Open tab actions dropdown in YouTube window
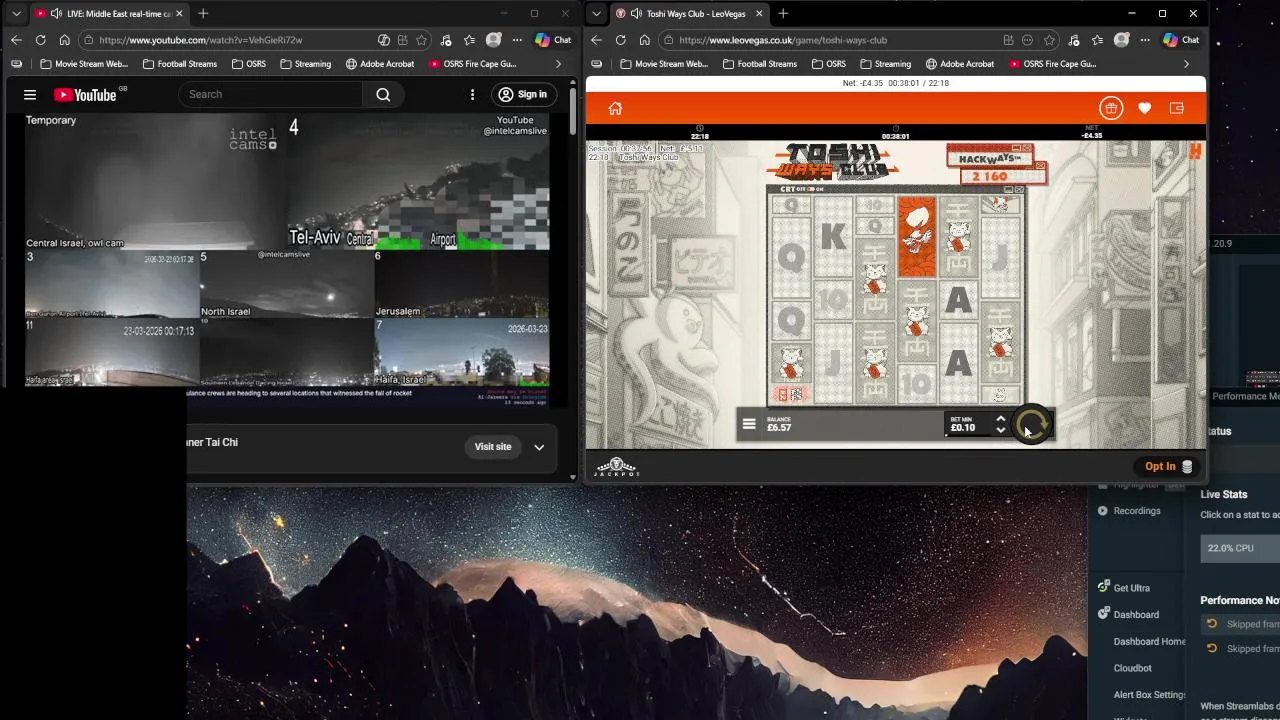Image resolution: width=1280 pixels, height=720 pixels. click(x=16, y=14)
